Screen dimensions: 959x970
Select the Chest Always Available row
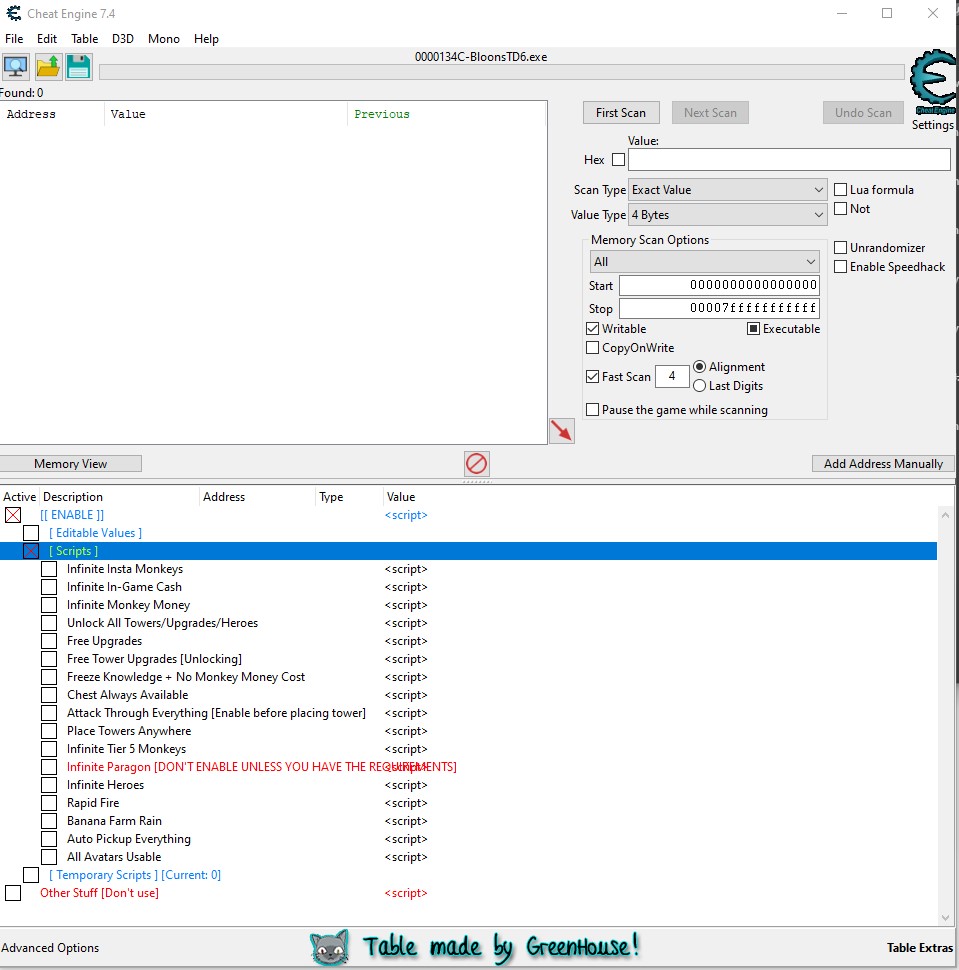[468, 695]
